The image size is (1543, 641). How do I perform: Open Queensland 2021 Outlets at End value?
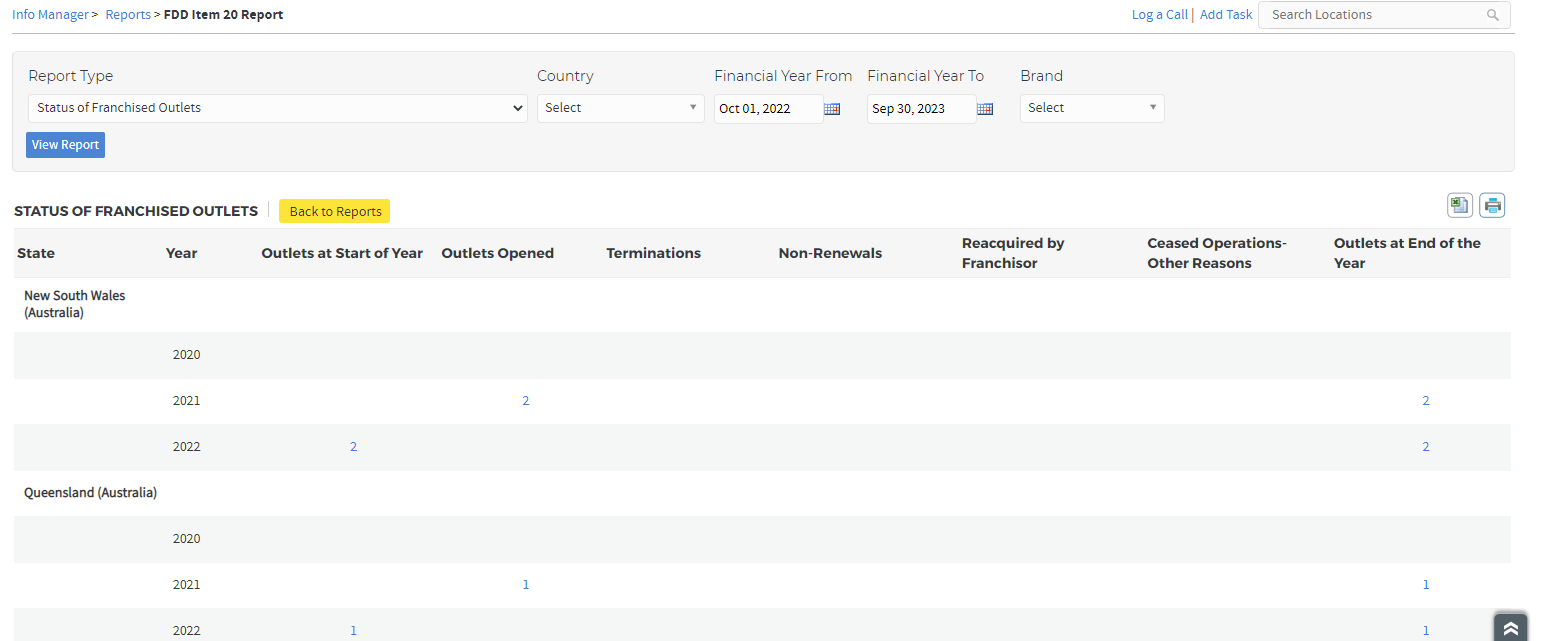click(1426, 585)
